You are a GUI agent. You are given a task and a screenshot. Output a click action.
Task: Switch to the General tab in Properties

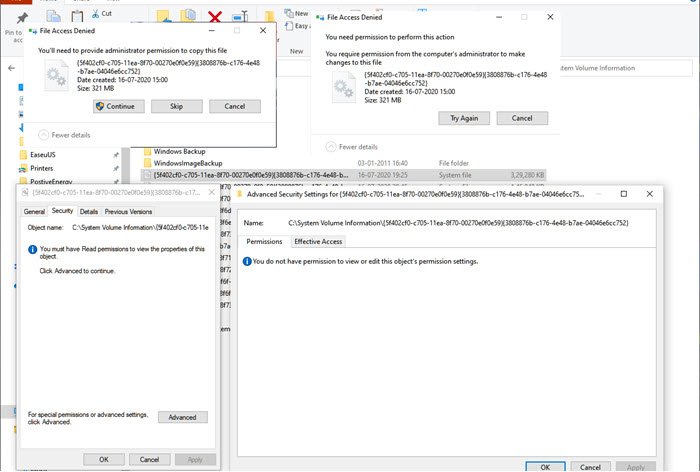(x=34, y=212)
